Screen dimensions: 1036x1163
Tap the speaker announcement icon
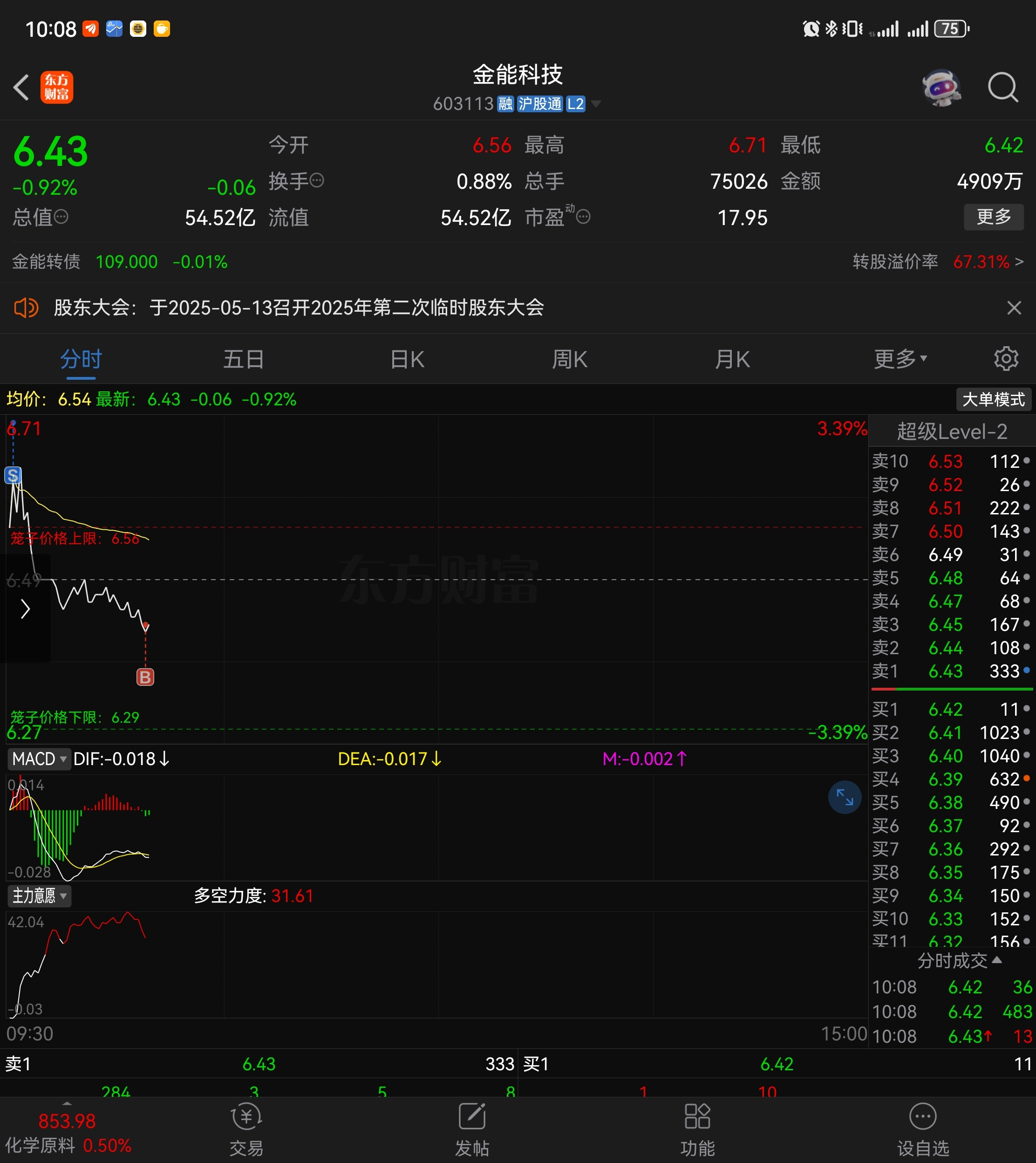26,308
